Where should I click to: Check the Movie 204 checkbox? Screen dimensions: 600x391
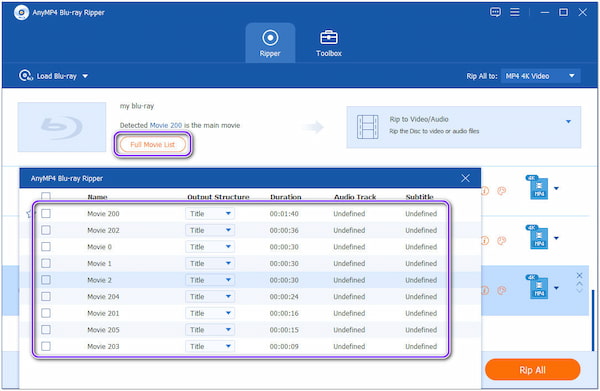pyautogui.click(x=46, y=297)
